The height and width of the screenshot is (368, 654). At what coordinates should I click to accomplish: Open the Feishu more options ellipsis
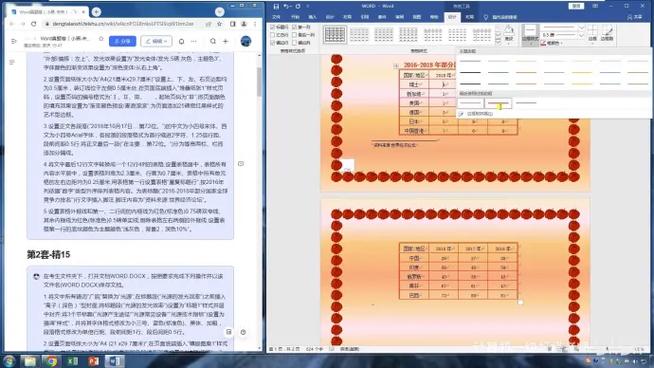click(194, 41)
